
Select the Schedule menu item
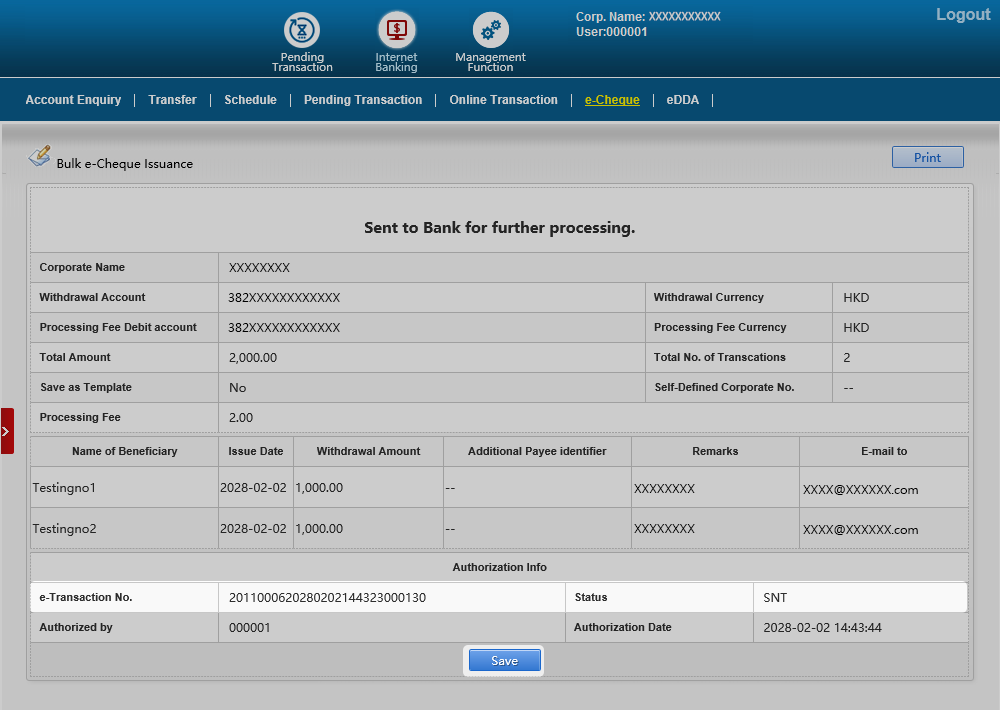point(250,100)
